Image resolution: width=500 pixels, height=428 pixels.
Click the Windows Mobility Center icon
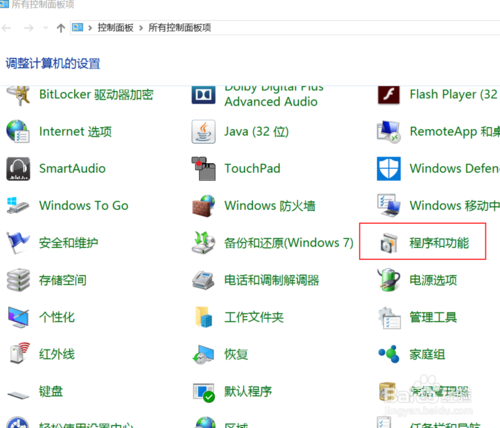pyautogui.click(x=389, y=205)
